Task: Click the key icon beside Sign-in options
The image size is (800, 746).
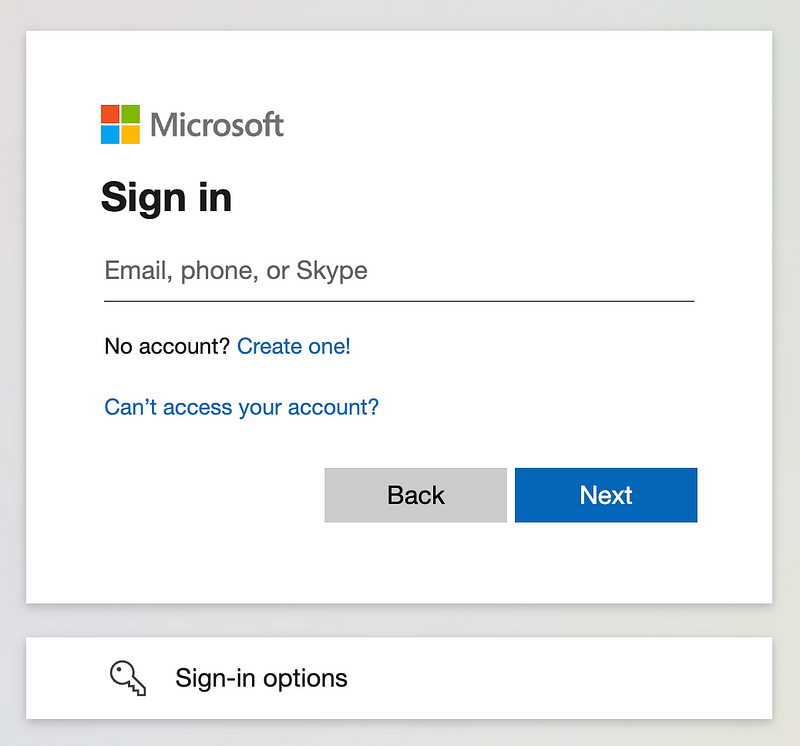Action: (x=128, y=678)
